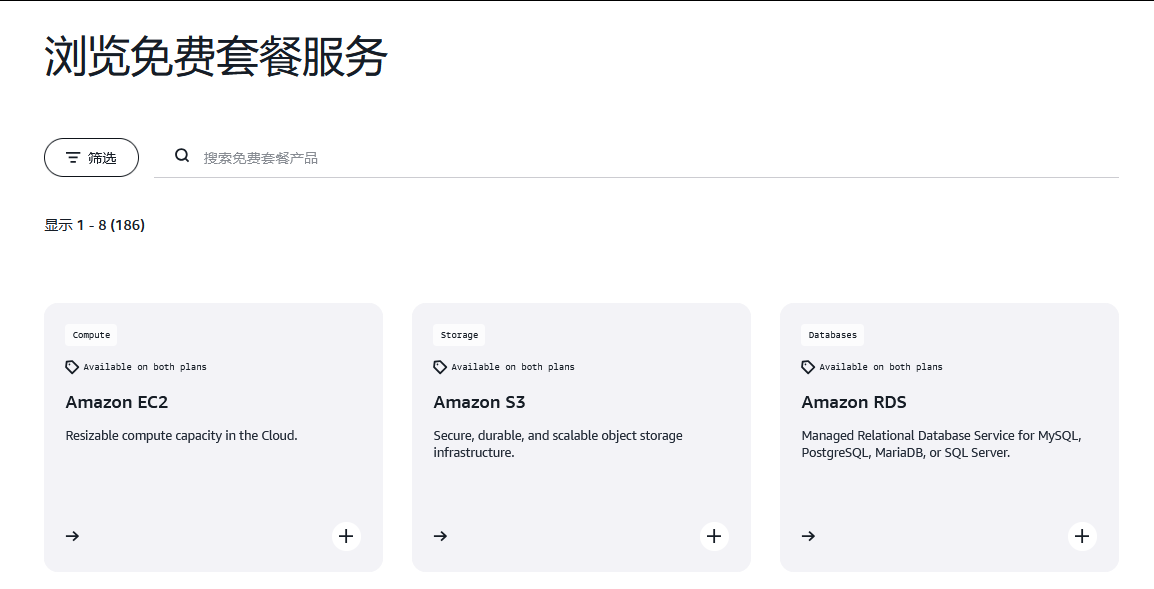Click the 'Managed Relational Database Service' description
This screenshot has height=589, width=1154.
click(x=941, y=444)
